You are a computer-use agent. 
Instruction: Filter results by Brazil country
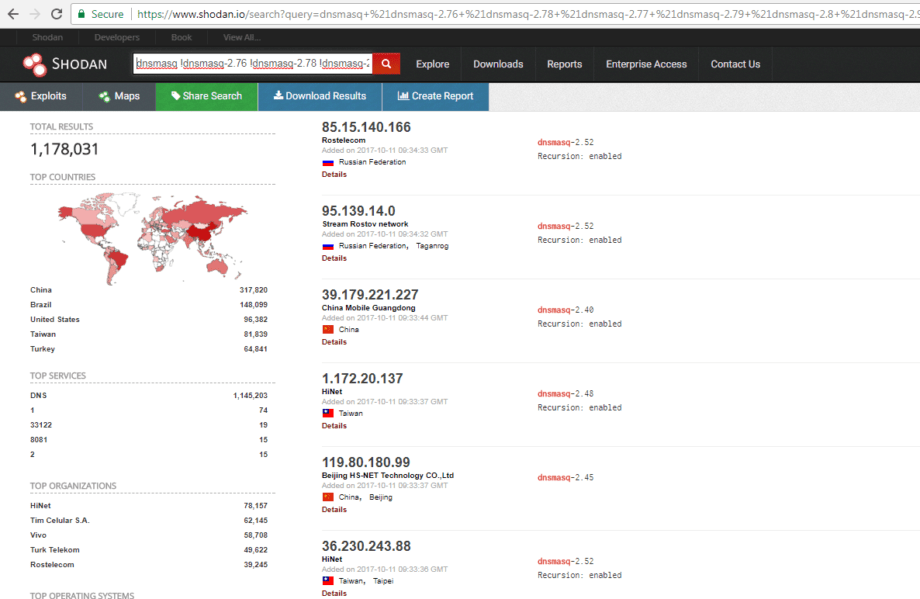[41, 305]
